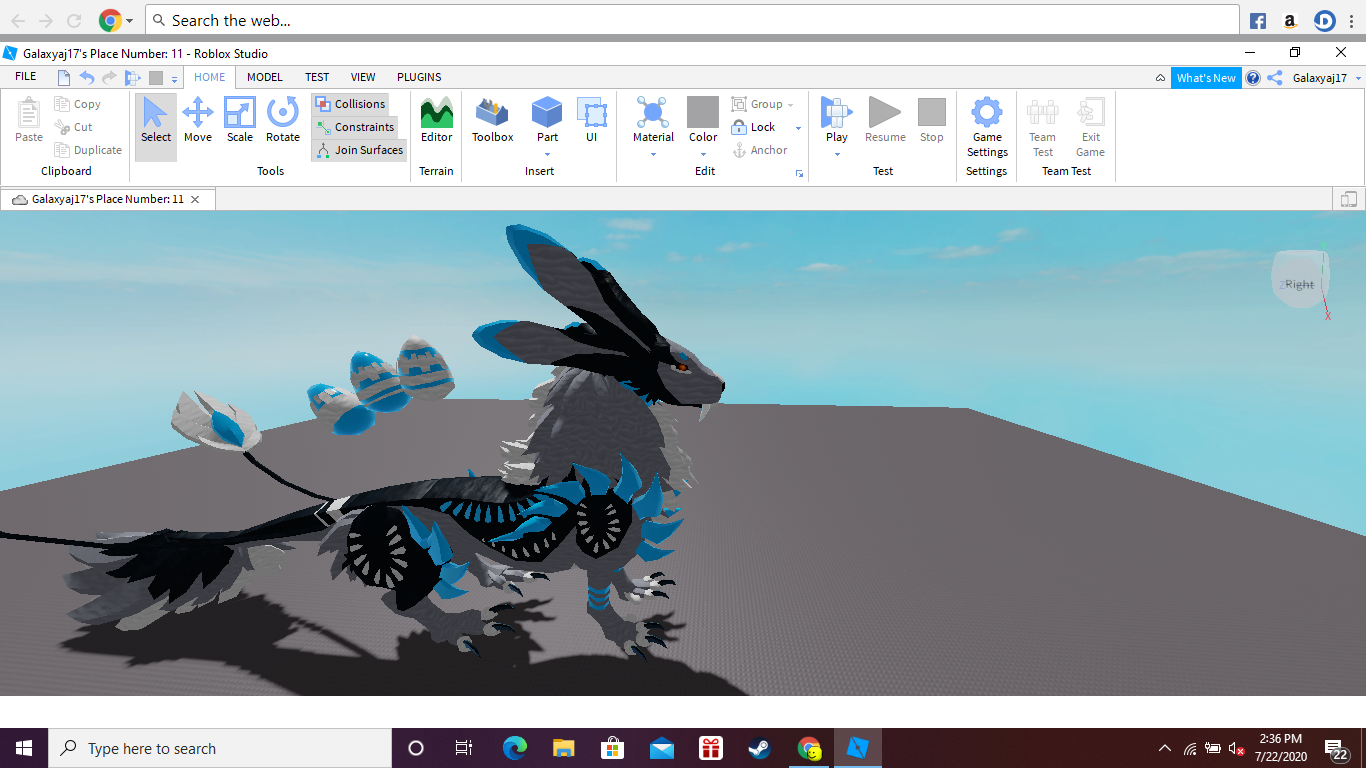Start the Play test
Viewport: 1366px width, 768px height.
(x=836, y=121)
